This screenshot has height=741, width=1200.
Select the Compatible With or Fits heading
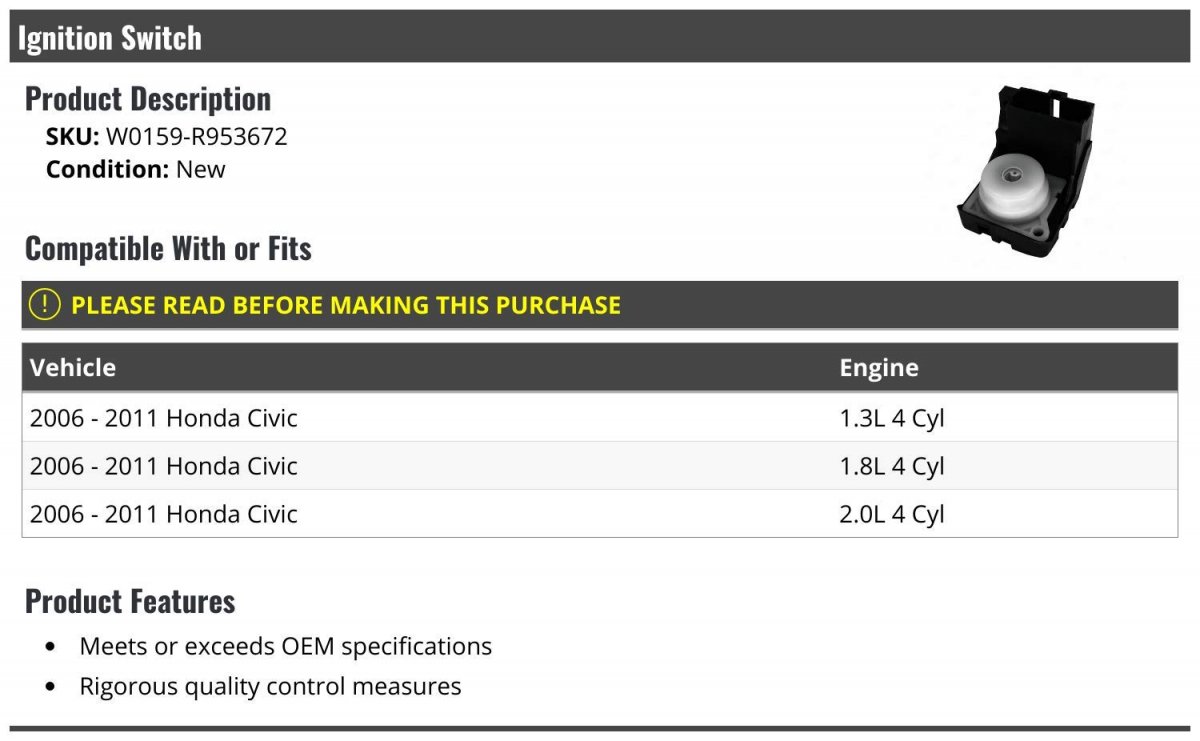pyautogui.click(x=168, y=249)
